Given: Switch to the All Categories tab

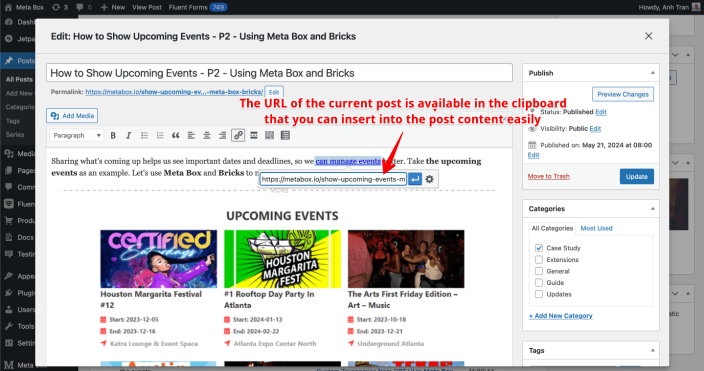Looking at the screenshot, I should [552, 228].
